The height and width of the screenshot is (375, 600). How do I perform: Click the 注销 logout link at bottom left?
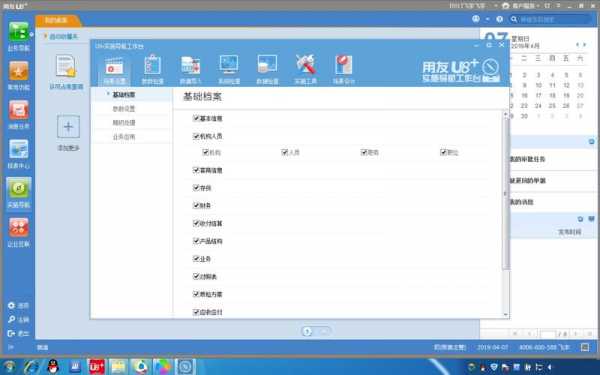(18, 319)
